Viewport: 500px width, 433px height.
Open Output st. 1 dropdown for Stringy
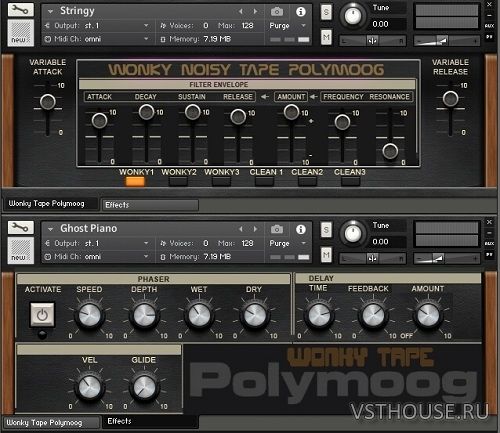(97, 25)
